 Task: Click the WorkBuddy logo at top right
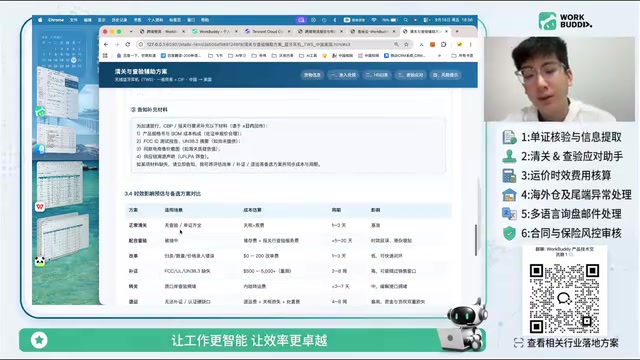click(565, 21)
